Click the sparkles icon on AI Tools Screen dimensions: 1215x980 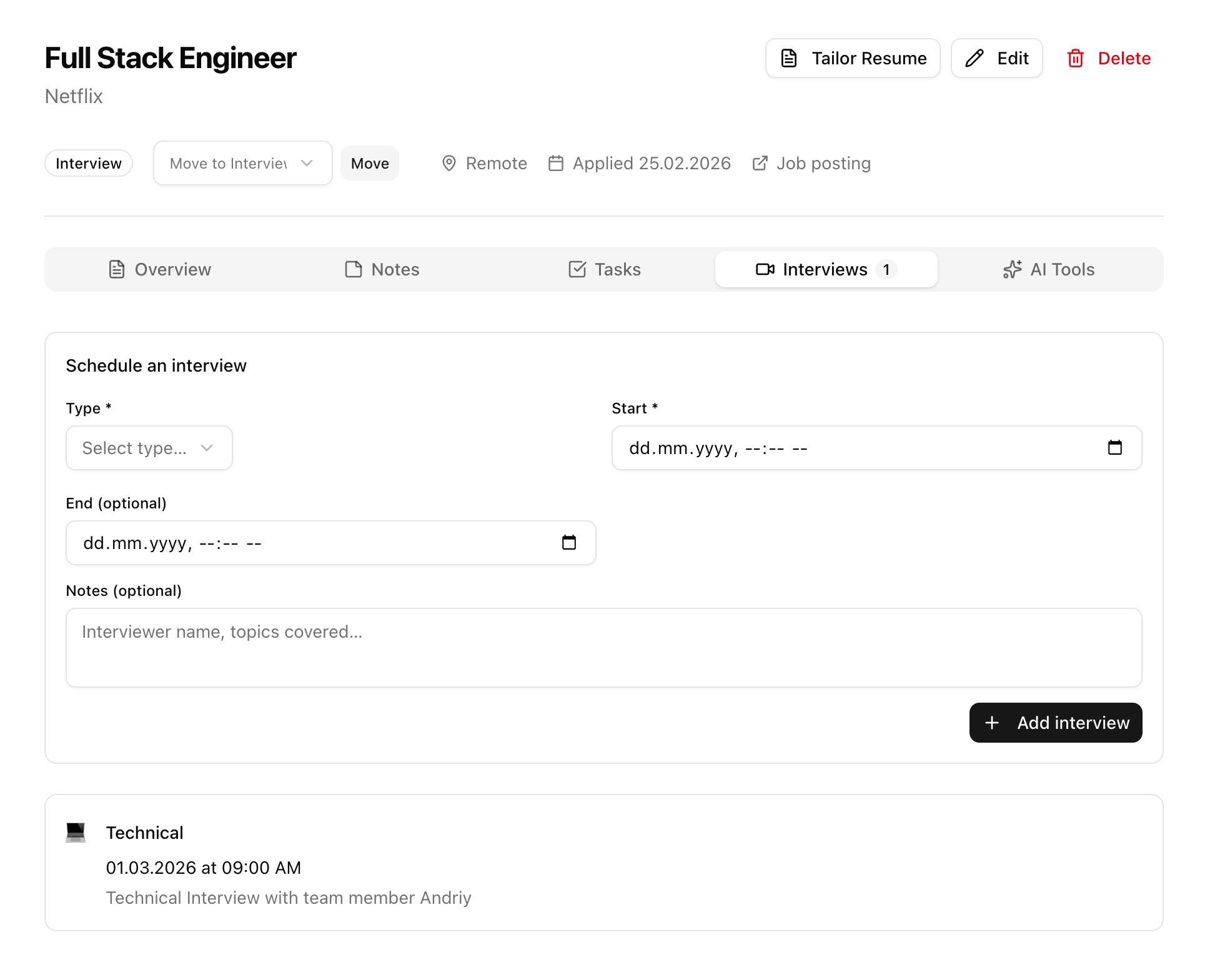pyautogui.click(x=1012, y=269)
